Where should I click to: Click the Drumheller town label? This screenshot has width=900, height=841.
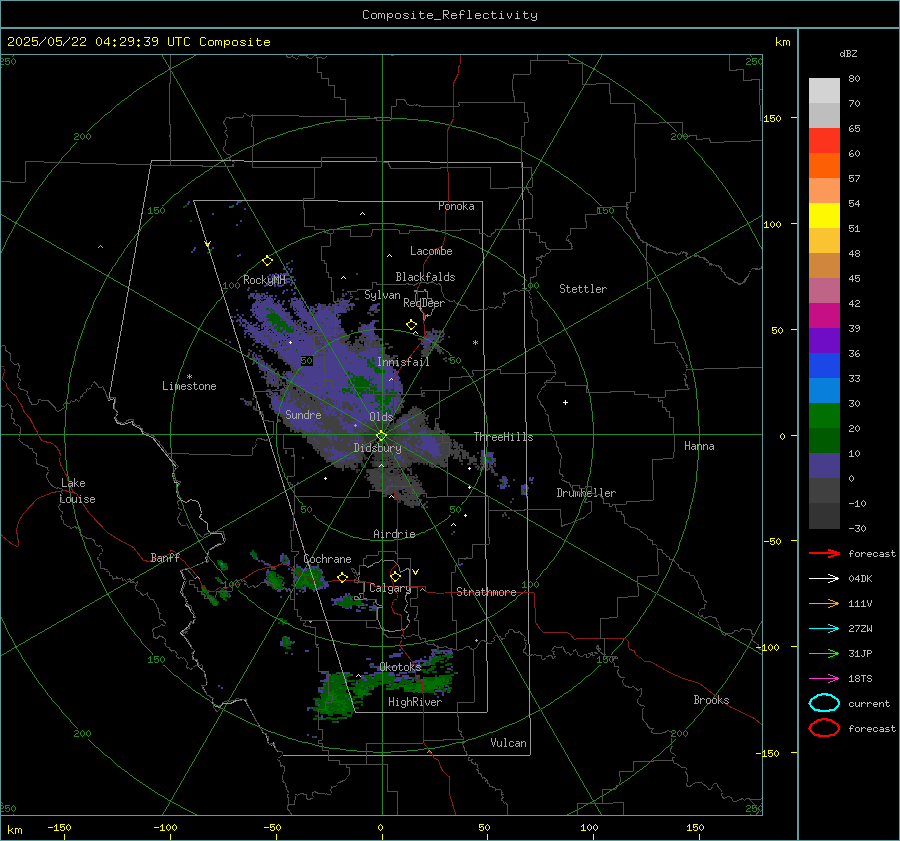click(586, 493)
